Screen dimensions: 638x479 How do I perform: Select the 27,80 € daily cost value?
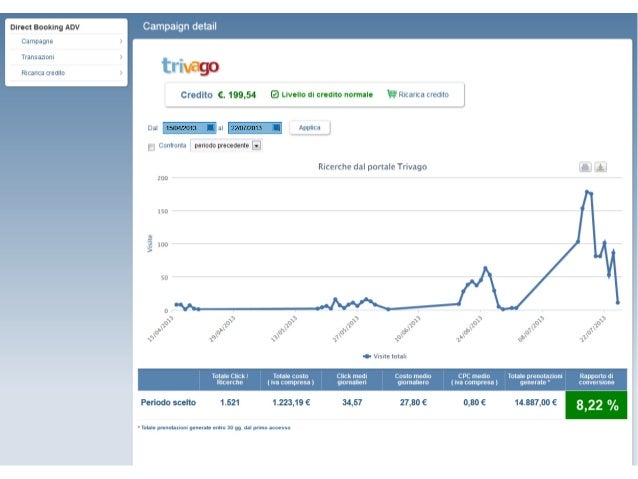pos(413,402)
